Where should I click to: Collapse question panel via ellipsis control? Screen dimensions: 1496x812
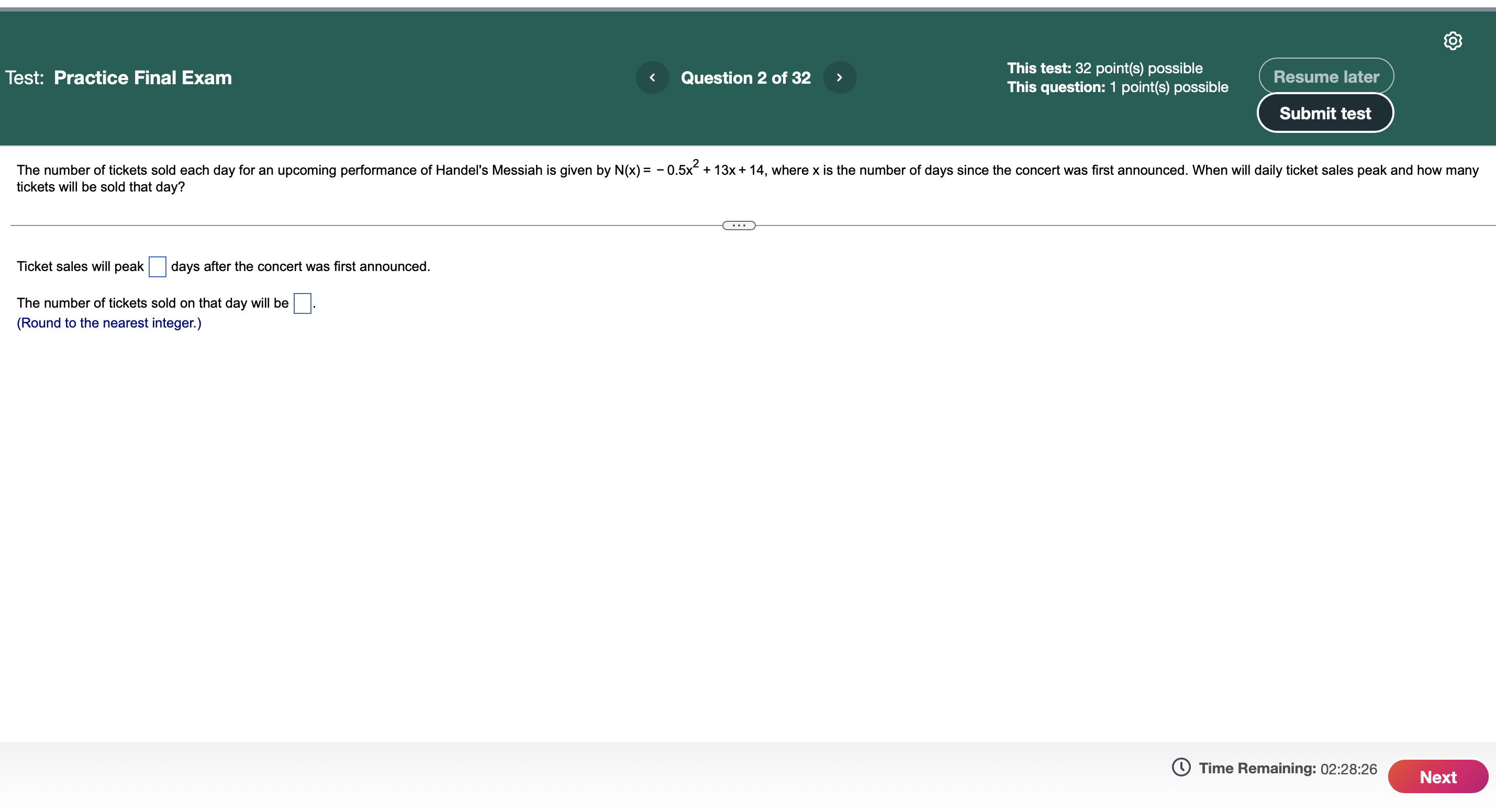[738, 224]
